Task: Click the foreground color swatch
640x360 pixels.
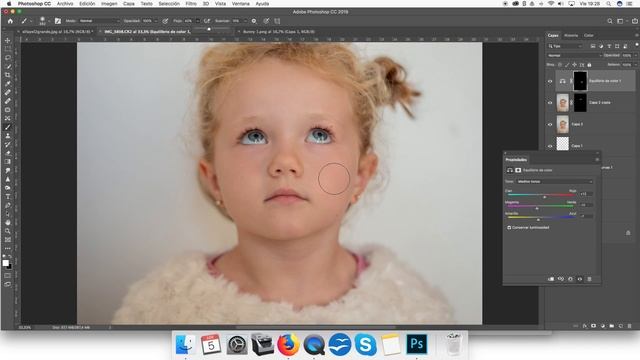Action: pos(6,263)
